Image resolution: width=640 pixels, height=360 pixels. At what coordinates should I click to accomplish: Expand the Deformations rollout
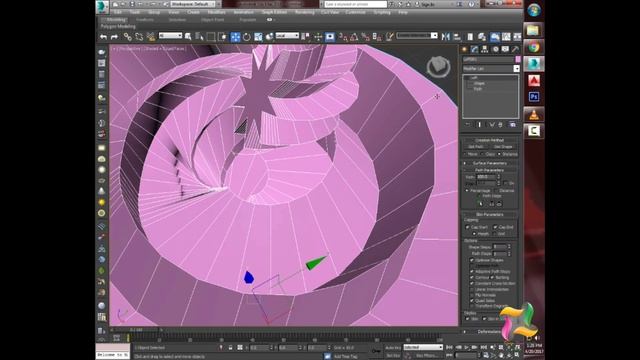pos(490,331)
